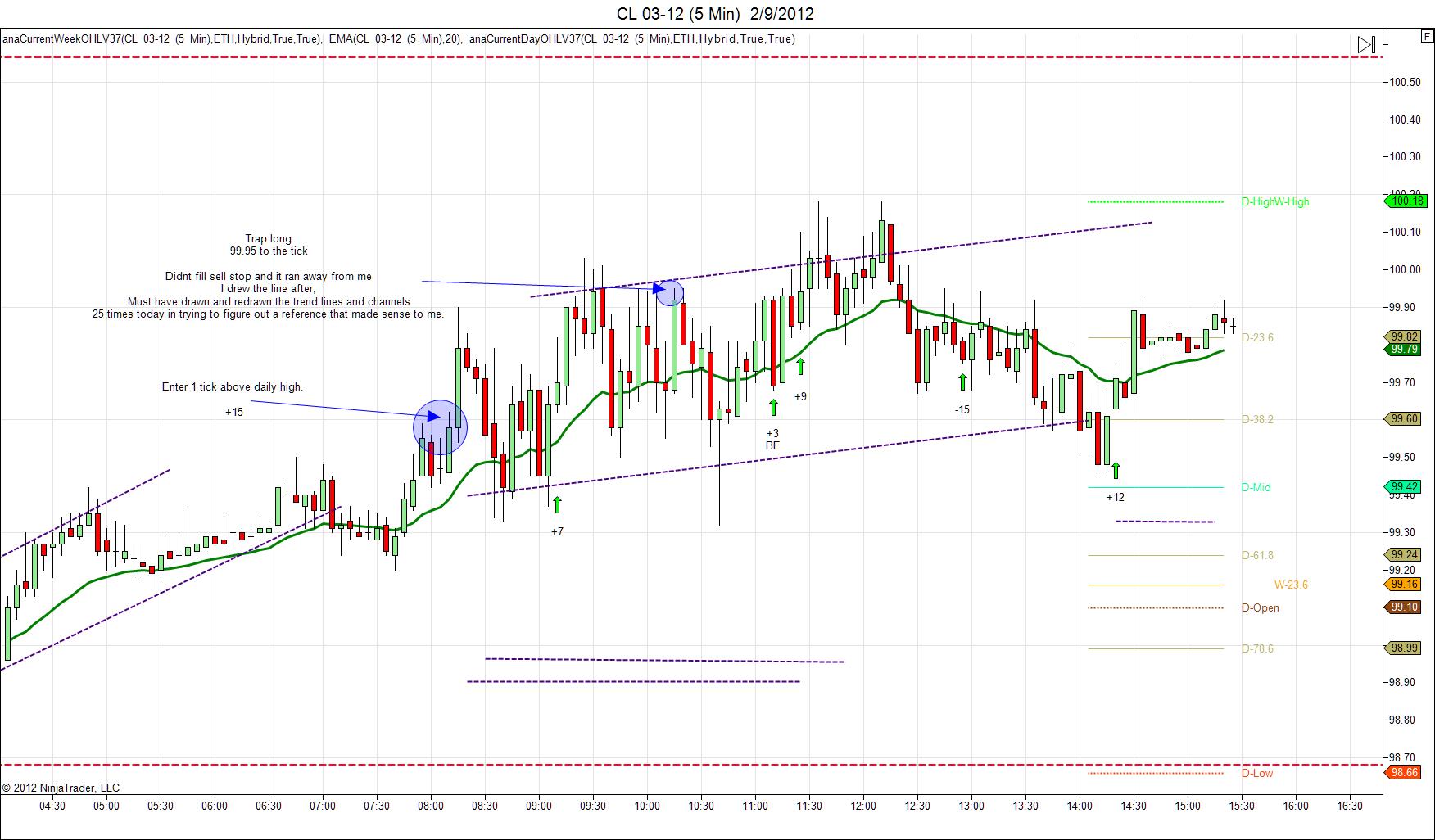Click the orange 99.16 price marker
The image size is (1435, 840).
pos(1404,584)
